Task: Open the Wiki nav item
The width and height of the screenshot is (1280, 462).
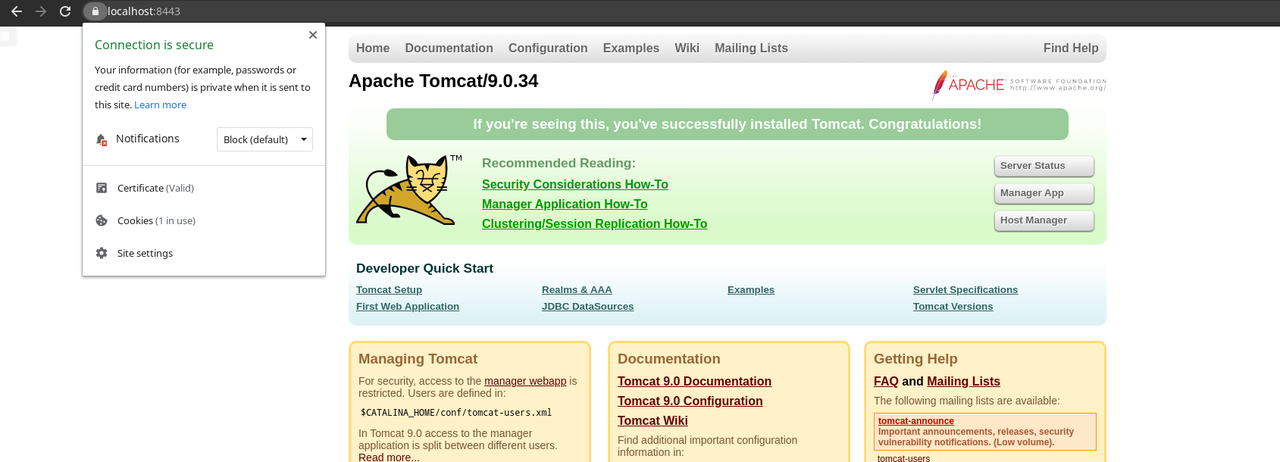Action: [x=687, y=48]
